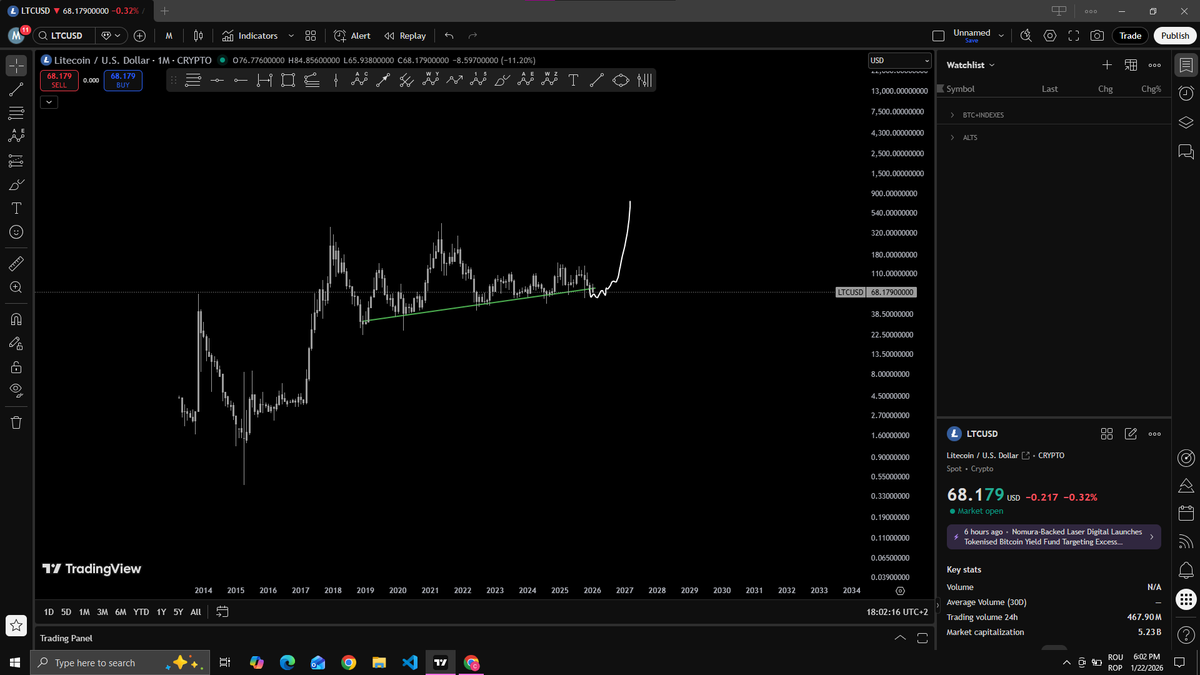
Task: Select the crosshair cursor tool
Action: pyautogui.click(x=16, y=66)
